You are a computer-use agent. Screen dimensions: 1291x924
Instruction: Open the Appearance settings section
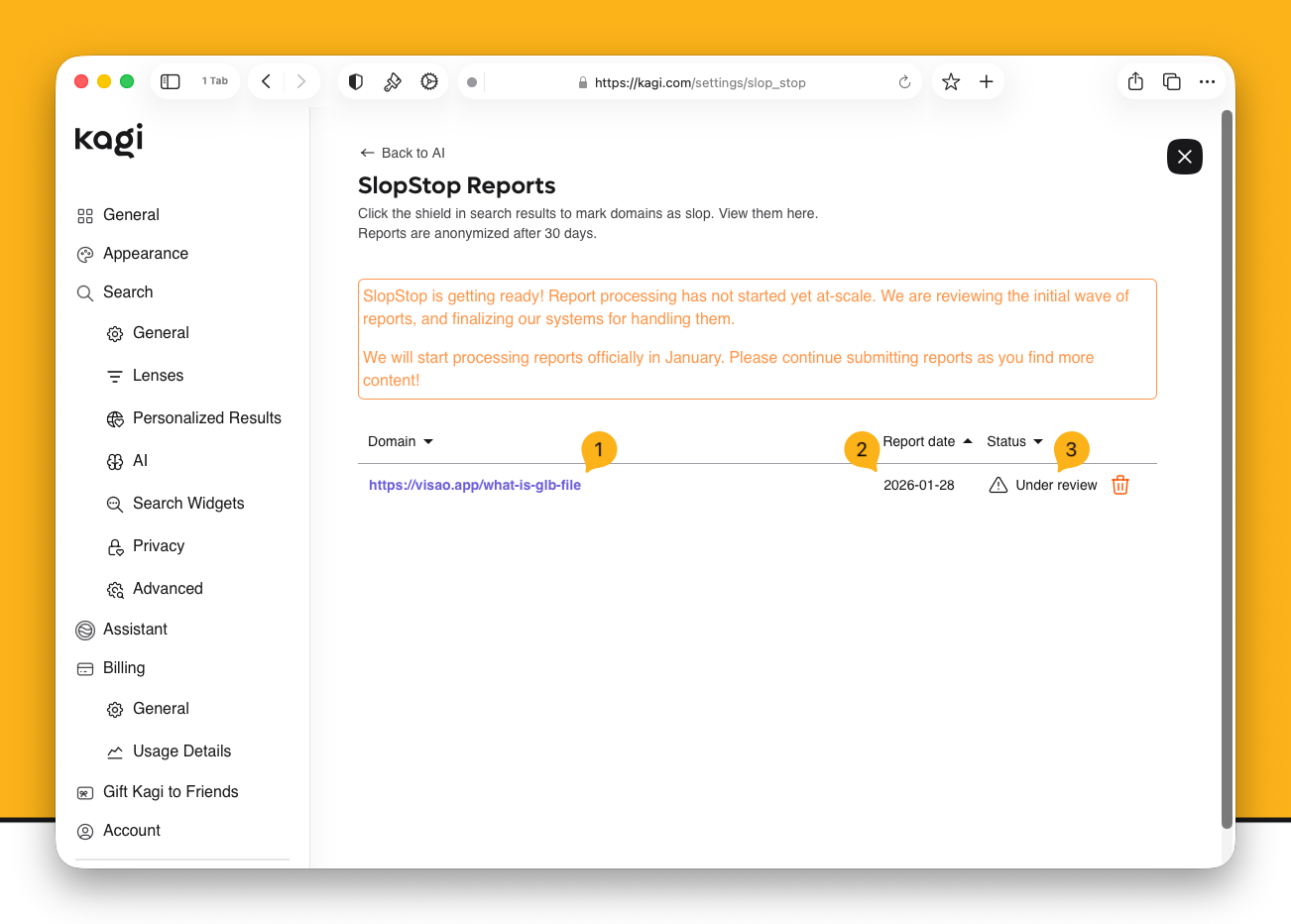pyautogui.click(x=143, y=253)
